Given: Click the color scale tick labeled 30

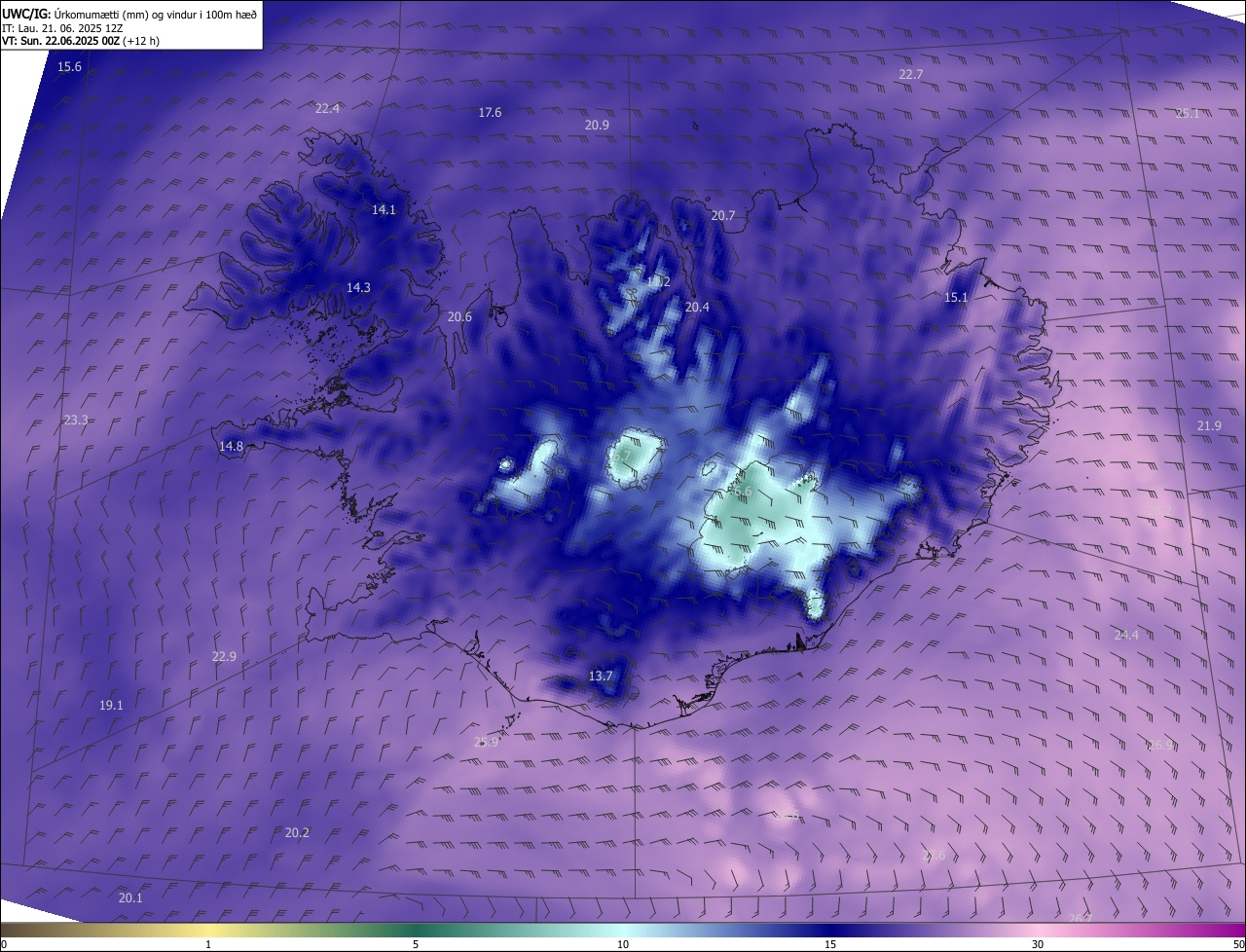Looking at the screenshot, I should [1038, 945].
